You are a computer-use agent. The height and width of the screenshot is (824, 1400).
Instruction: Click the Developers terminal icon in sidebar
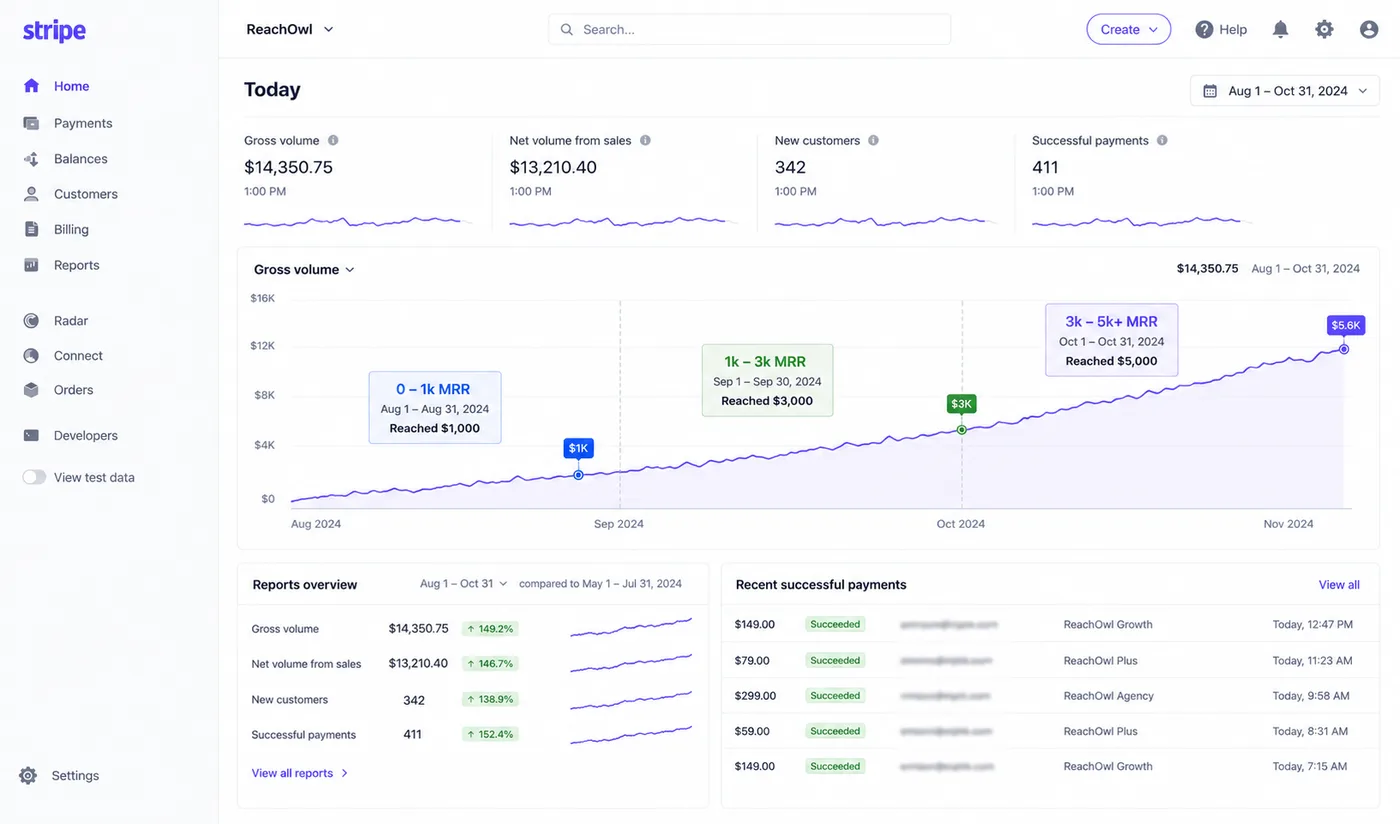pos(32,435)
